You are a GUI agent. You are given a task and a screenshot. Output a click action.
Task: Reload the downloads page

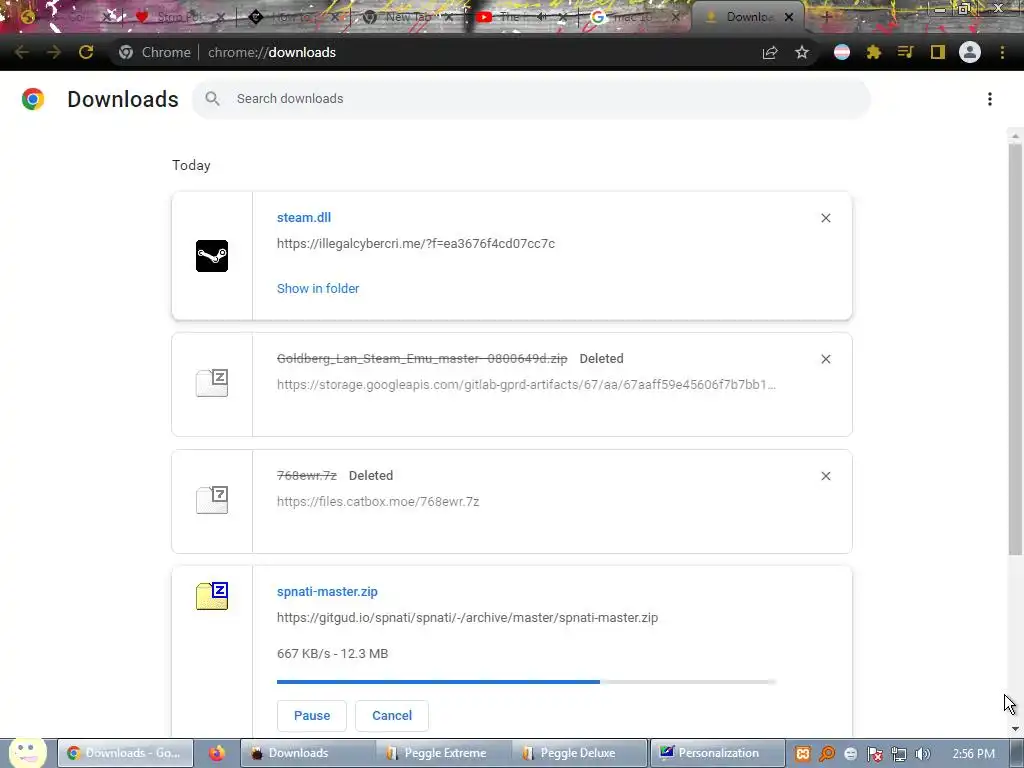(86, 52)
